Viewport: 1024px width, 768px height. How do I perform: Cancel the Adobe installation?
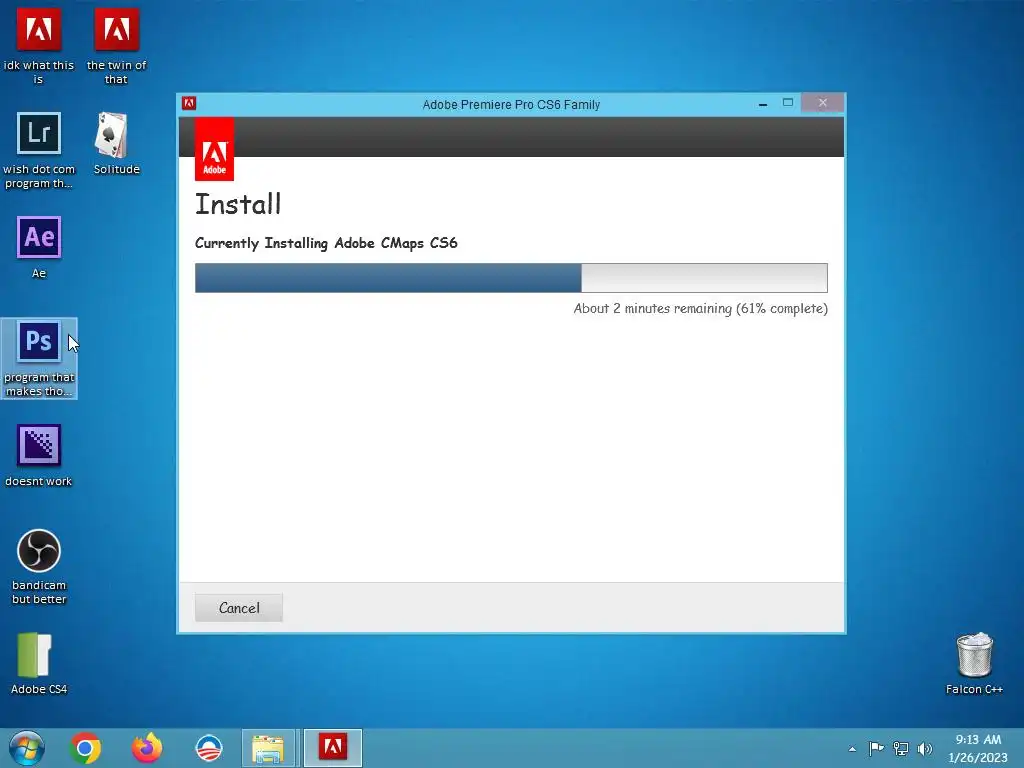(238, 608)
